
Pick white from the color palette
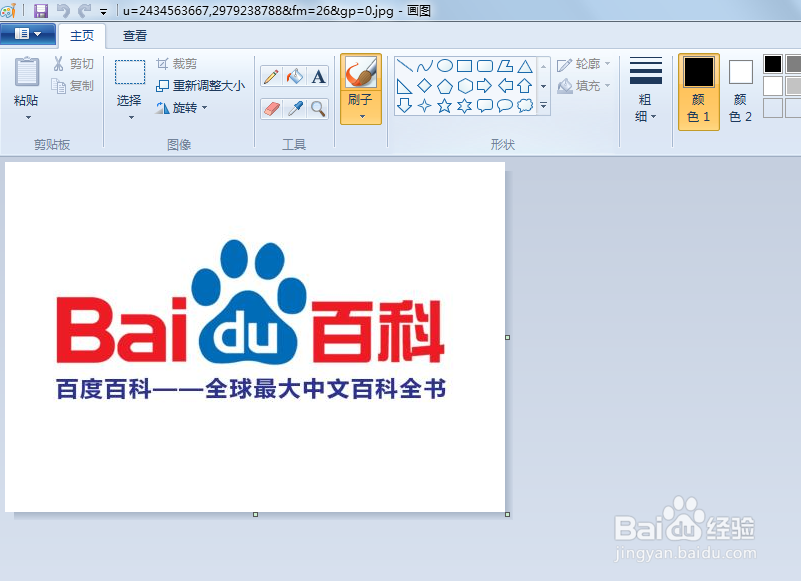click(x=773, y=86)
